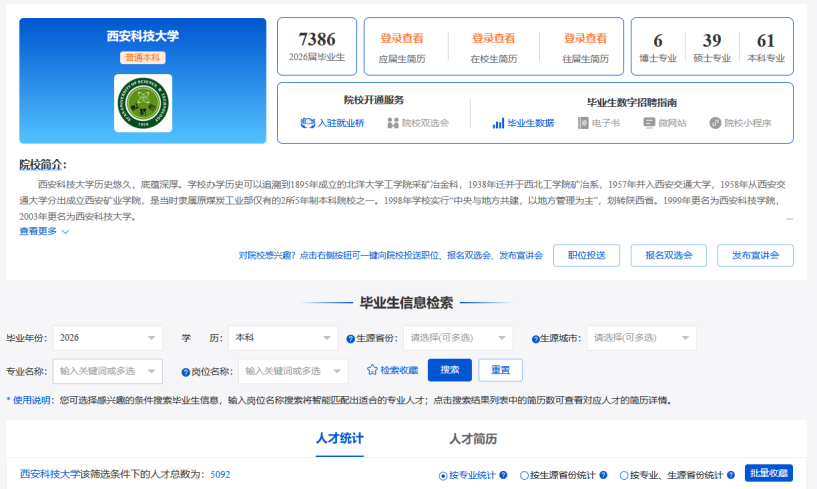Click the 微网站 icon
This screenshot has height=489, width=817.
coord(649,123)
